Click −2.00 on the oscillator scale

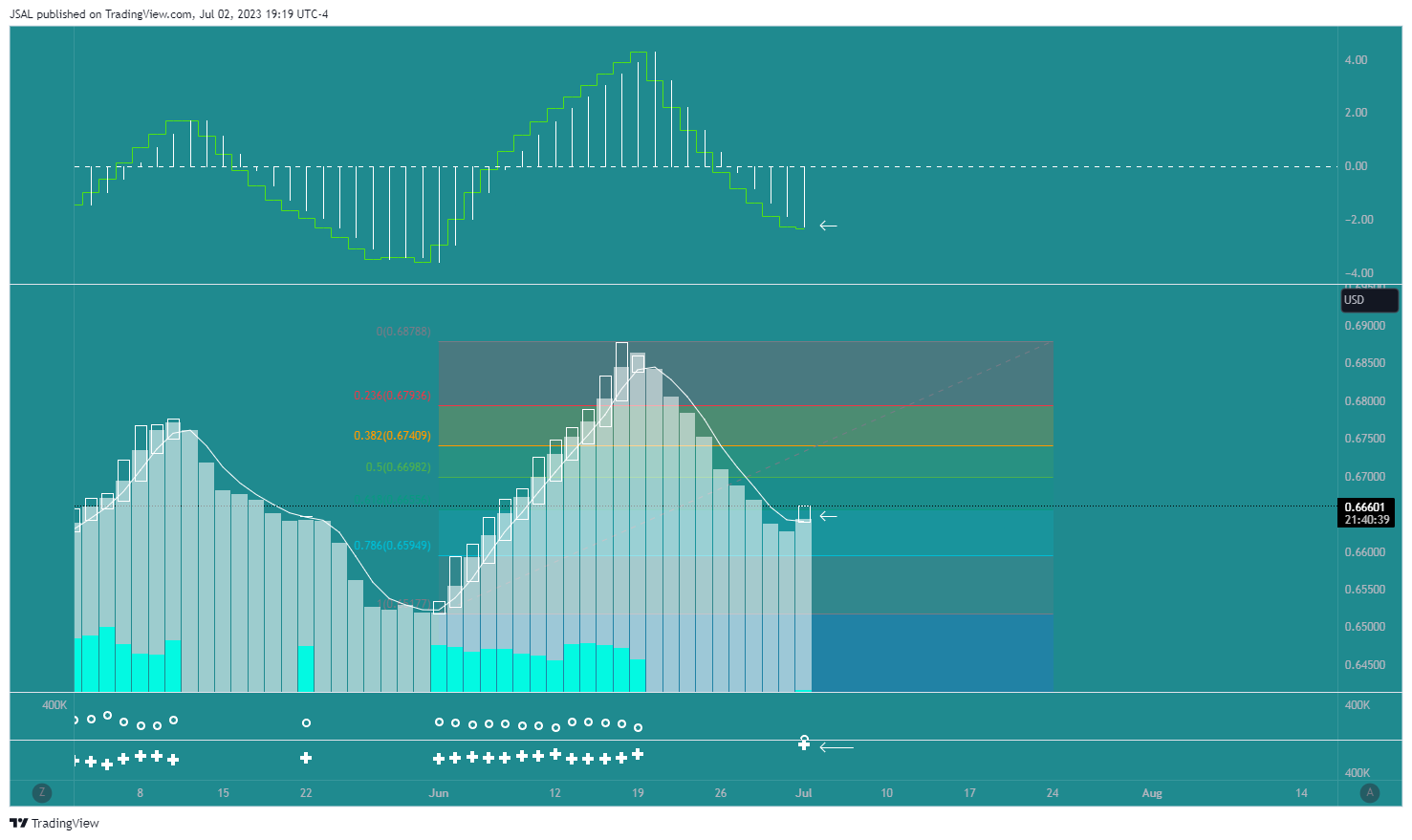click(1358, 220)
